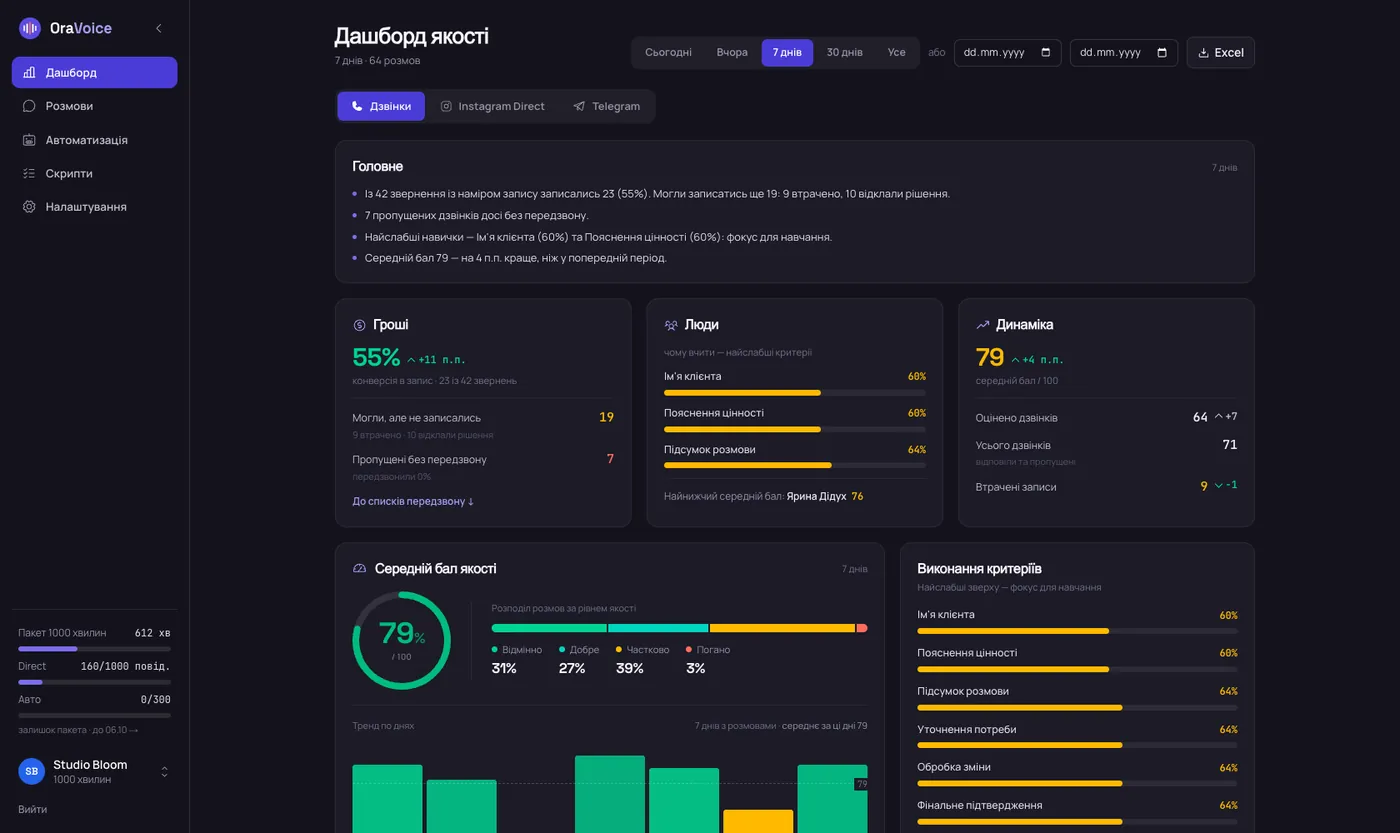1400x833 pixels.
Task: Click the Telegram paper plane icon
Action: click(x=579, y=106)
